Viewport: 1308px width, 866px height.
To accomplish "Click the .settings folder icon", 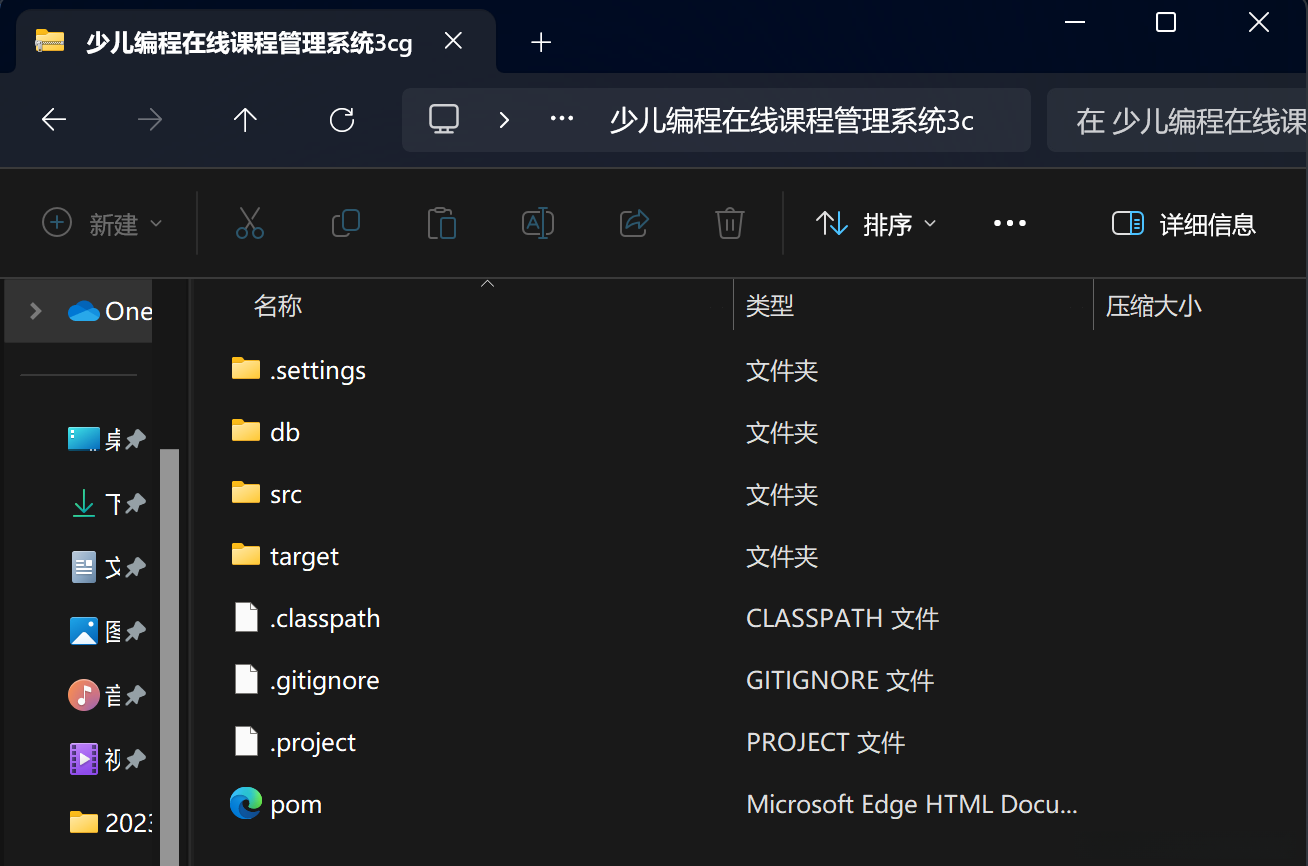I will click(x=246, y=369).
